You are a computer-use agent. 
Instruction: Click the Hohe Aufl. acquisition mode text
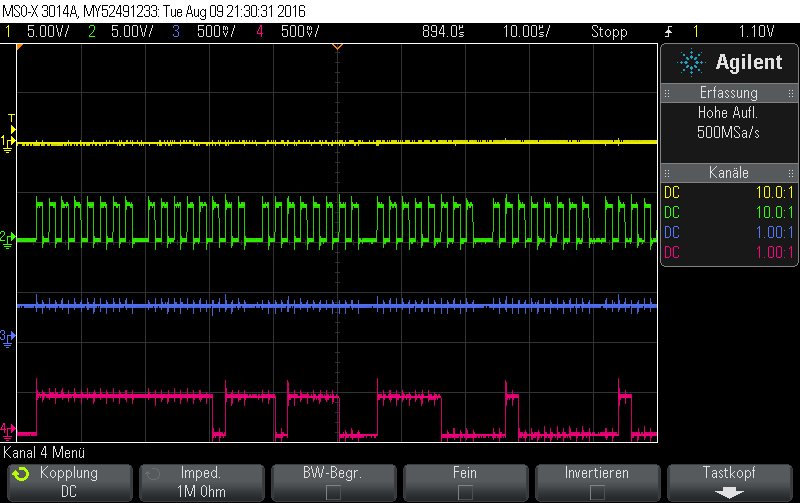point(728,112)
